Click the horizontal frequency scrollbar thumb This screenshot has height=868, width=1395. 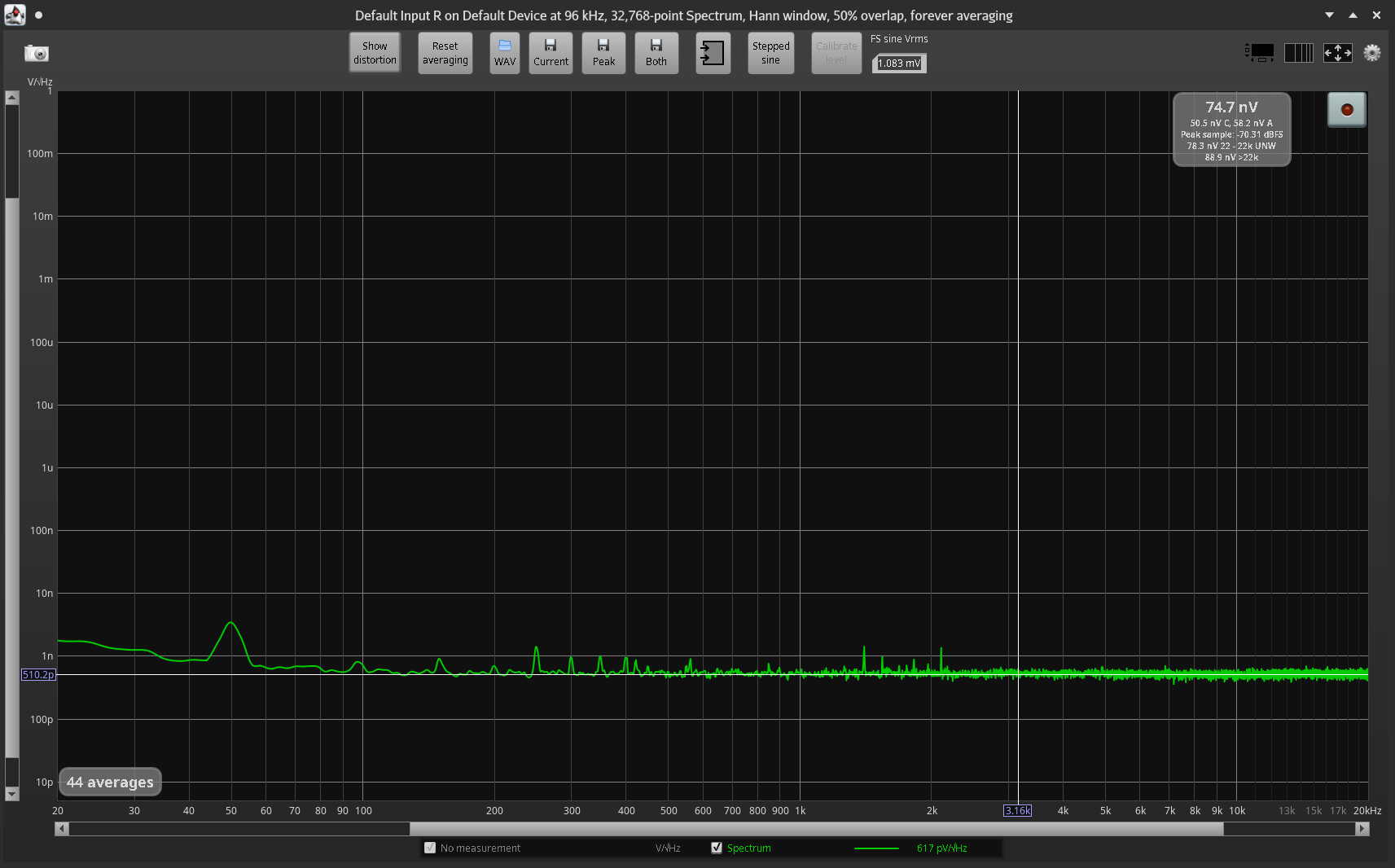[x=816, y=829]
